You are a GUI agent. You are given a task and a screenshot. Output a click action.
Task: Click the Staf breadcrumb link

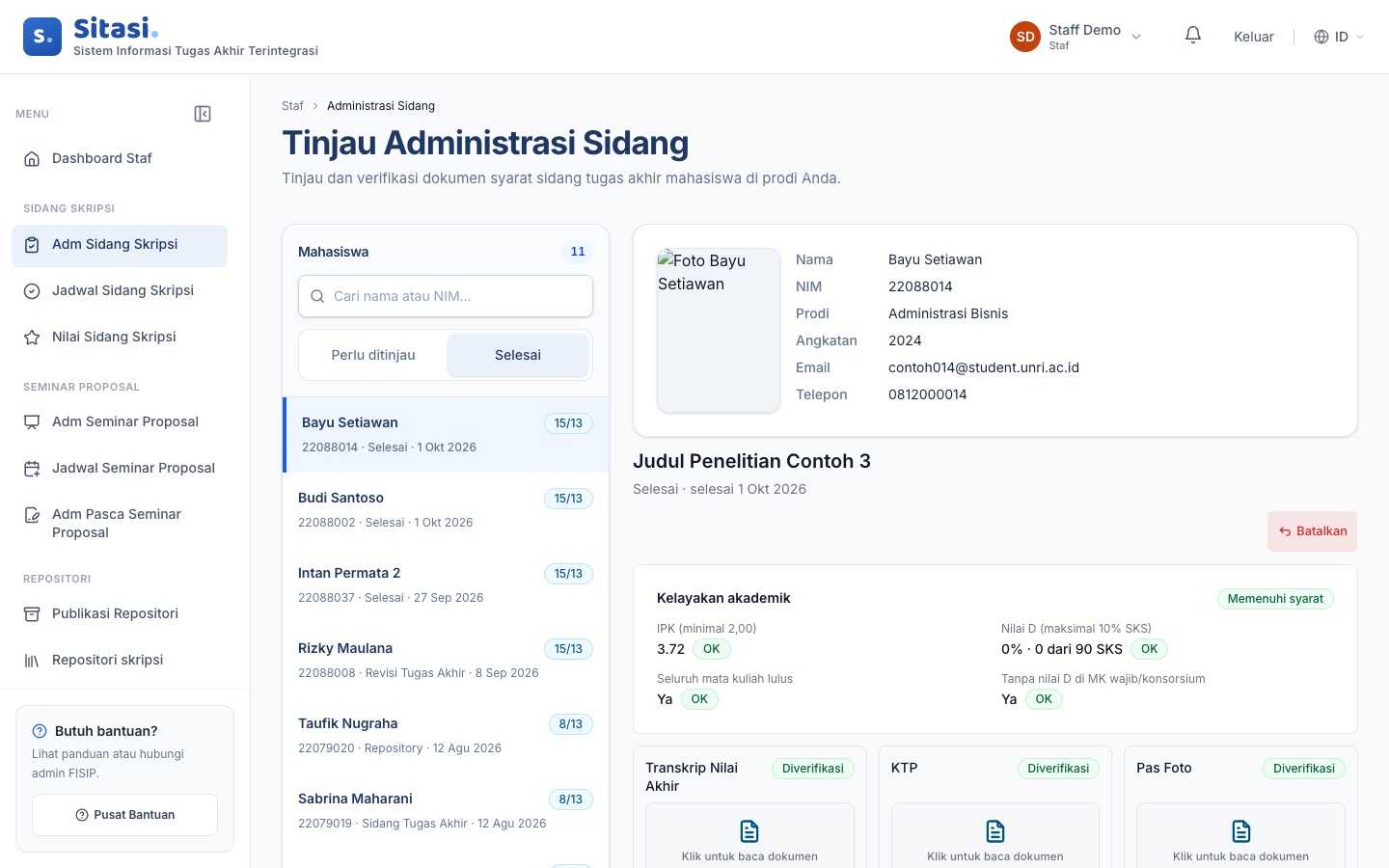pos(292,106)
